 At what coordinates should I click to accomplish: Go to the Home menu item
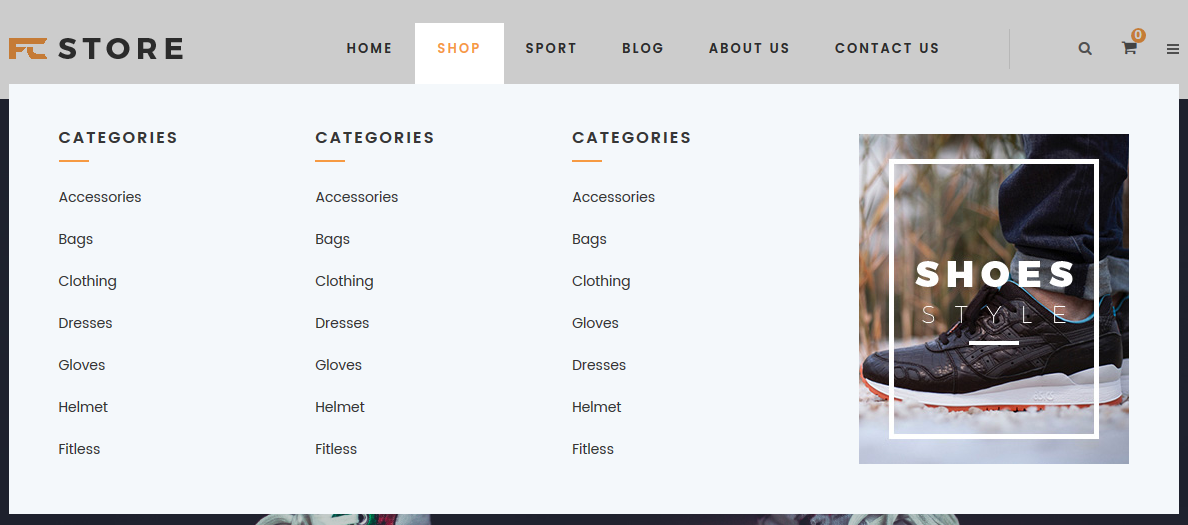(x=370, y=48)
